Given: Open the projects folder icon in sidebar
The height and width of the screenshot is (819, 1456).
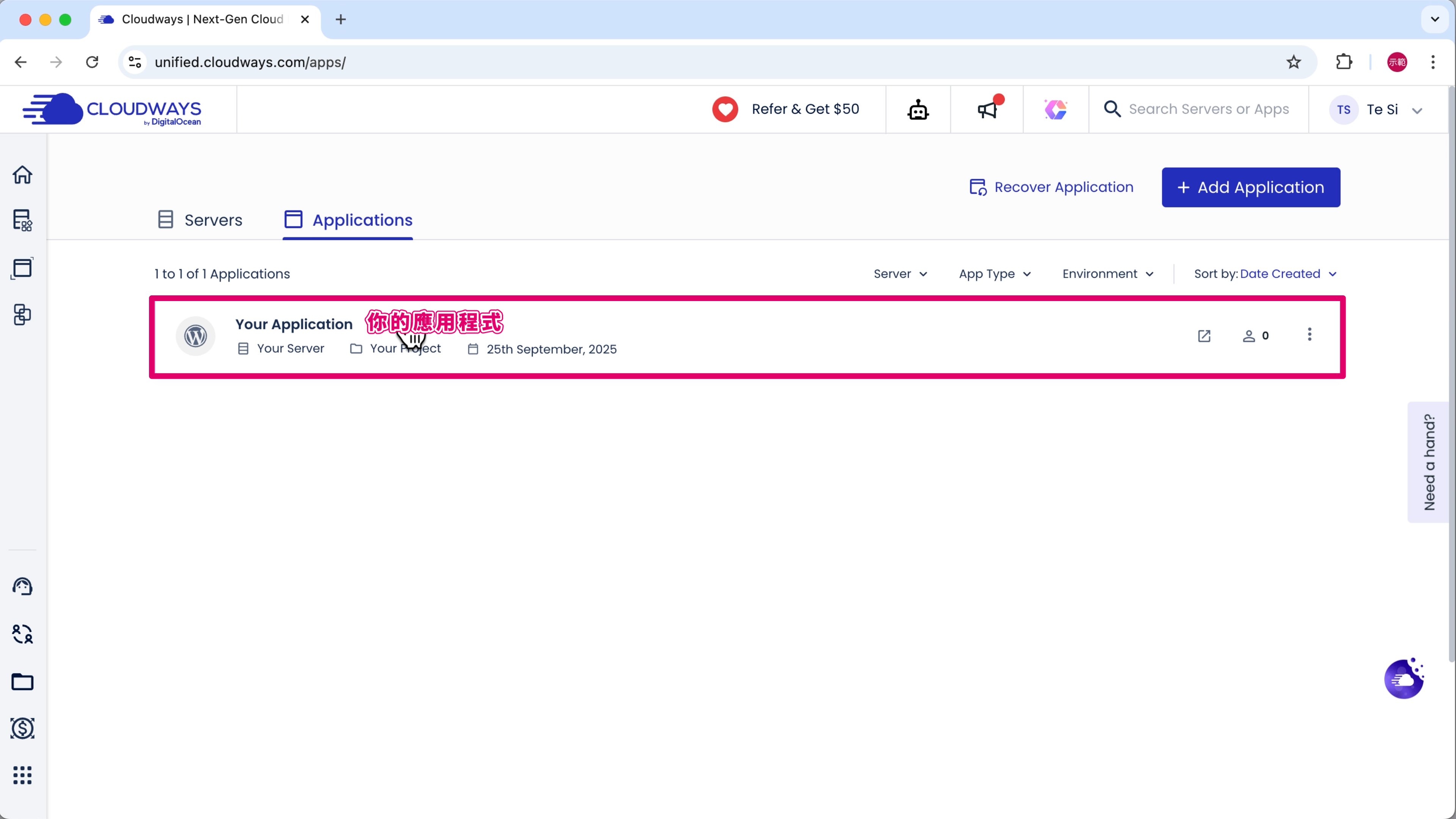Looking at the screenshot, I should 23,682.
